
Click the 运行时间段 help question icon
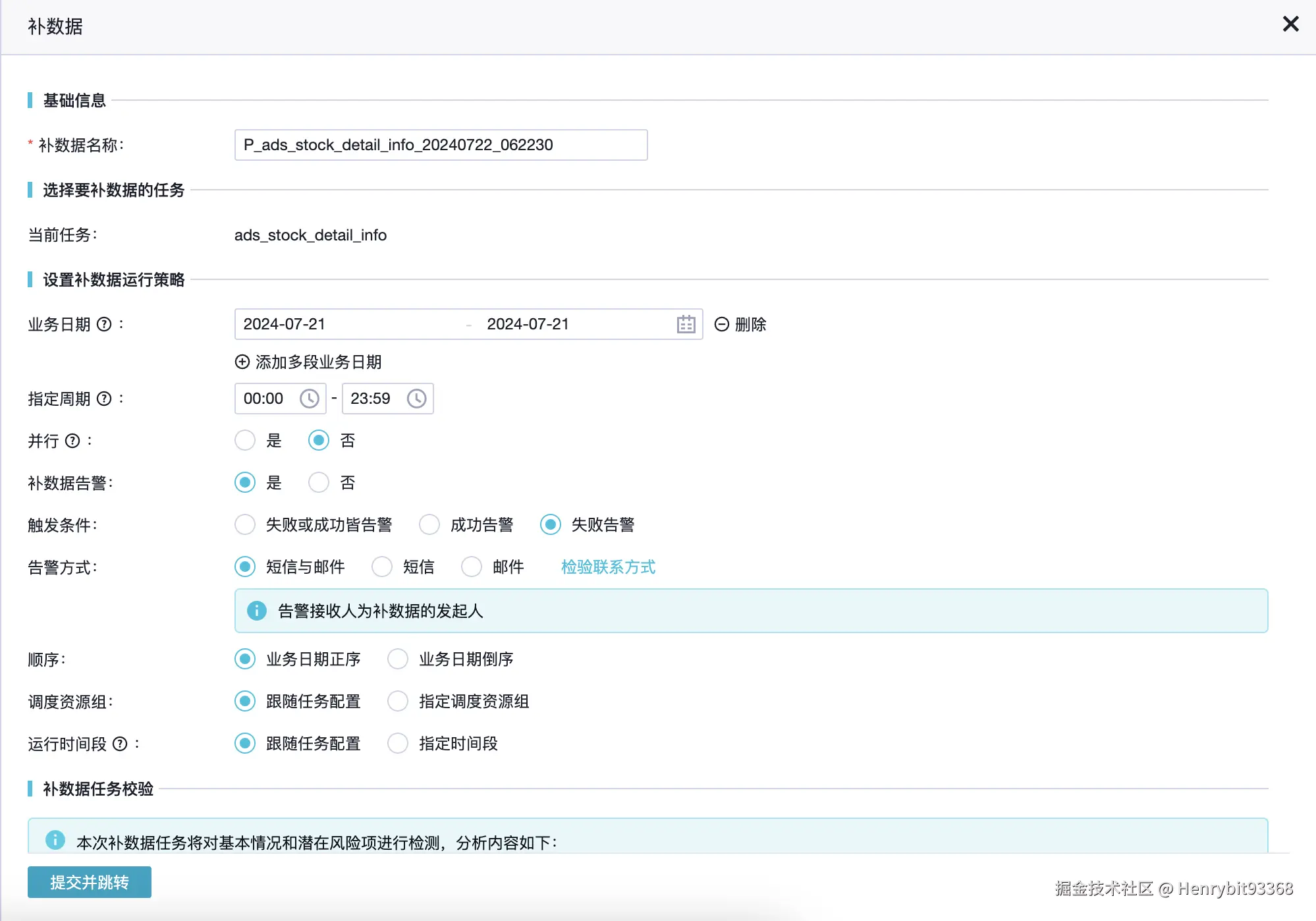pos(120,744)
